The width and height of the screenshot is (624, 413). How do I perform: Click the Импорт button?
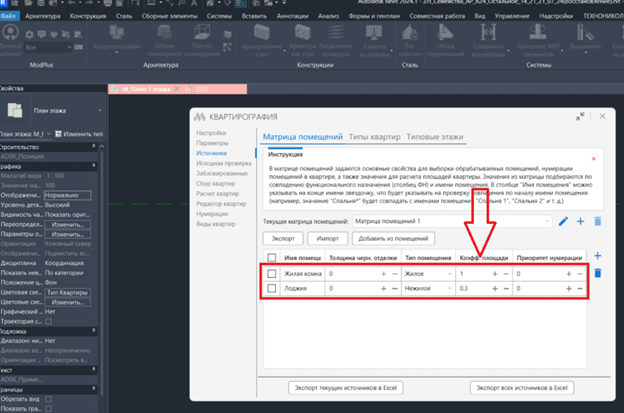coord(328,238)
